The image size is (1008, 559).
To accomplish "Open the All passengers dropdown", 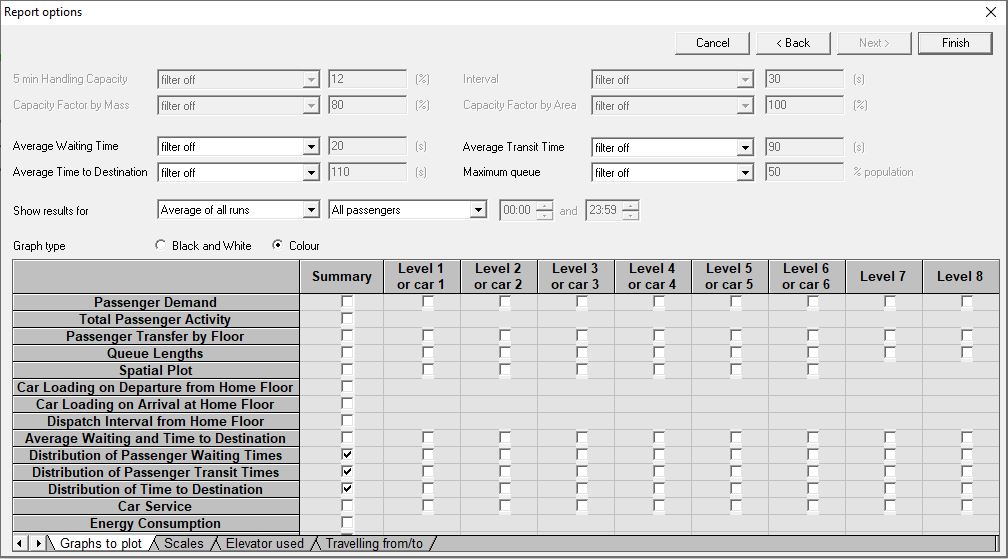I will point(477,210).
